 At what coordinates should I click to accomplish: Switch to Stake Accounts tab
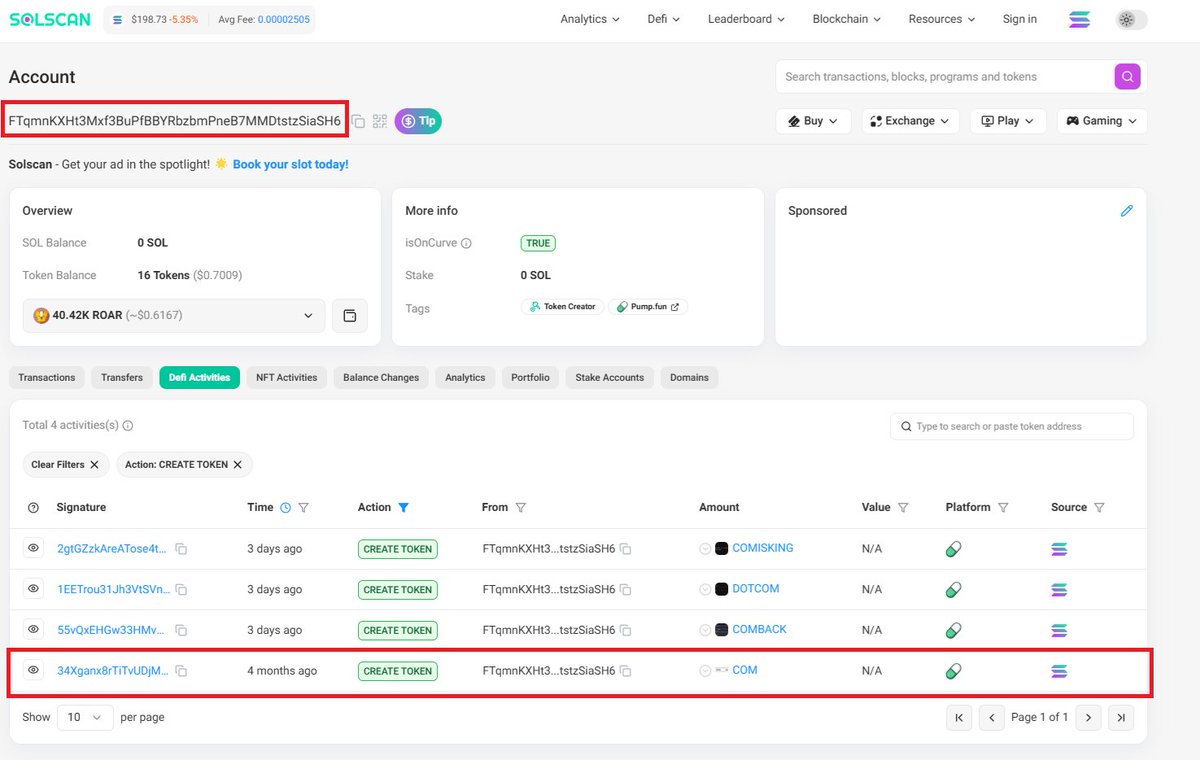coord(610,378)
